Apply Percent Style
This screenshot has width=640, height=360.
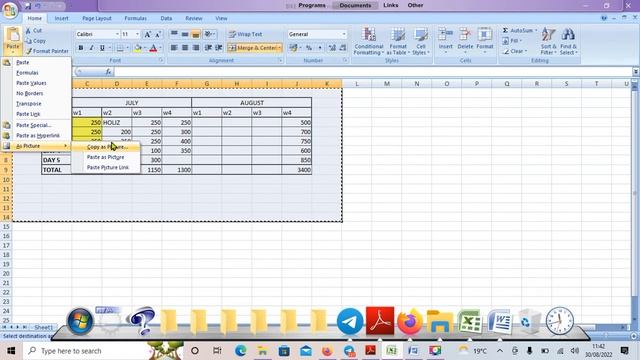309,48
